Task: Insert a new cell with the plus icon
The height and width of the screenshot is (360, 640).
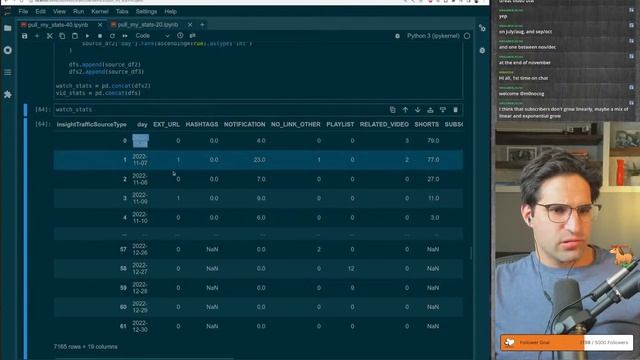Action: point(37,36)
